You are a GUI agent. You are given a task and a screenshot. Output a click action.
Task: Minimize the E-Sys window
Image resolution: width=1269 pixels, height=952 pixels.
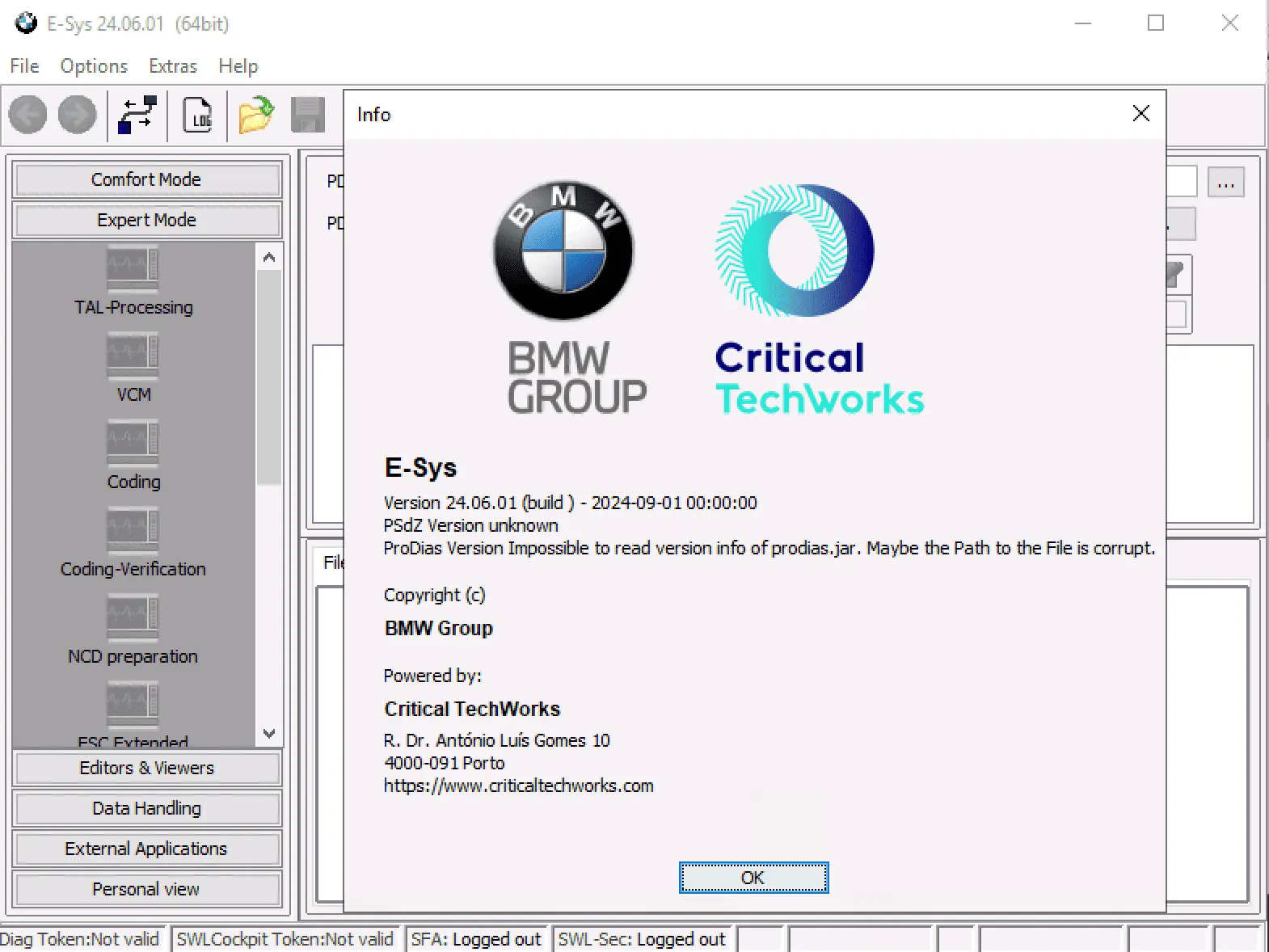coord(1082,23)
